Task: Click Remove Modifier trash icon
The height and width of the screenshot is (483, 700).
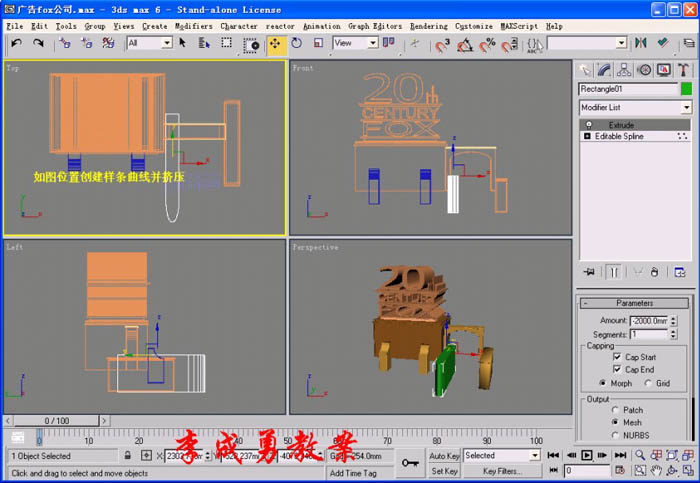Action: coord(654,272)
